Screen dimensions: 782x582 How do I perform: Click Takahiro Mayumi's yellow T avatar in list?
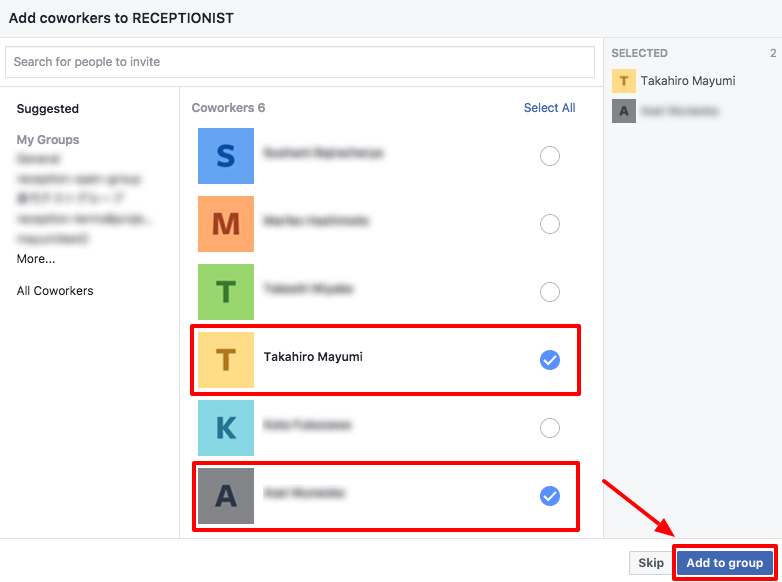tap(226, 360)
